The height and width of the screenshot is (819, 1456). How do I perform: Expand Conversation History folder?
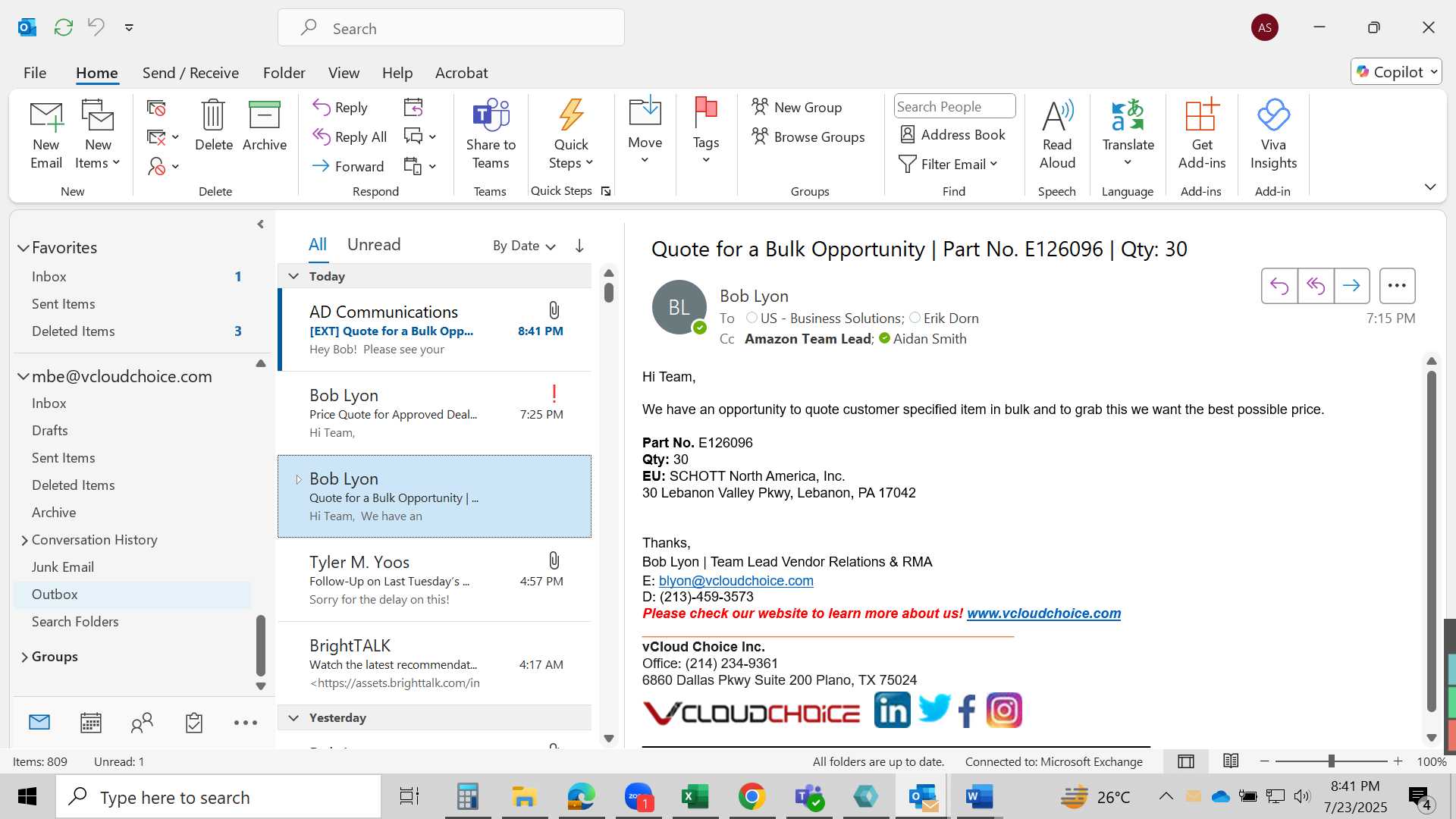click(x=24, y=541)
